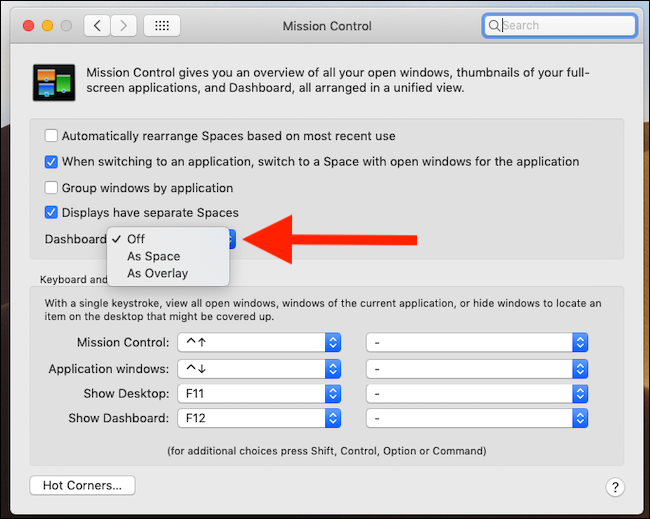Focus the Search field
The height and width of the screenshot is (519, 650).
560,26
